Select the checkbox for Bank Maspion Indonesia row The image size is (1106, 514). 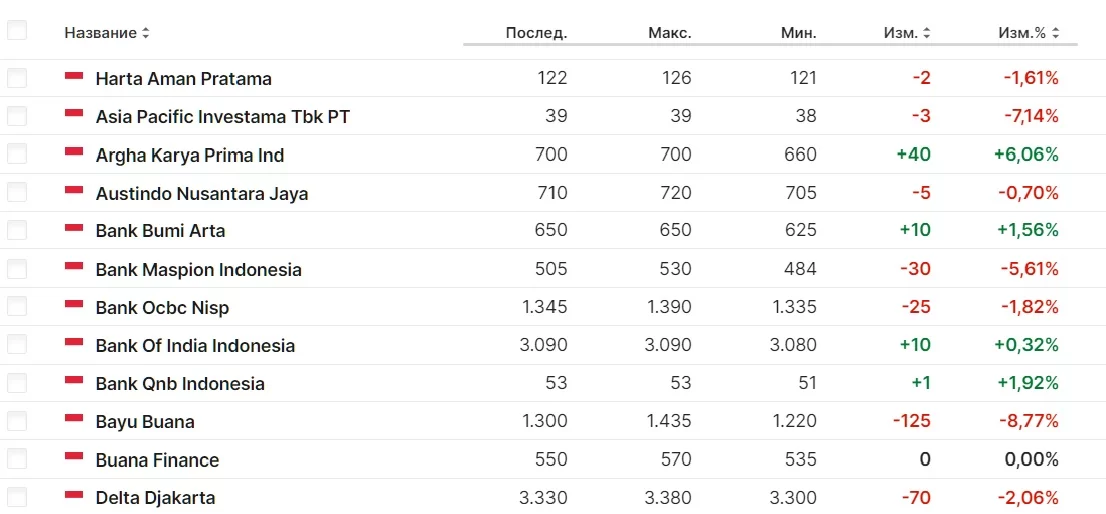[x=17, y=269]
